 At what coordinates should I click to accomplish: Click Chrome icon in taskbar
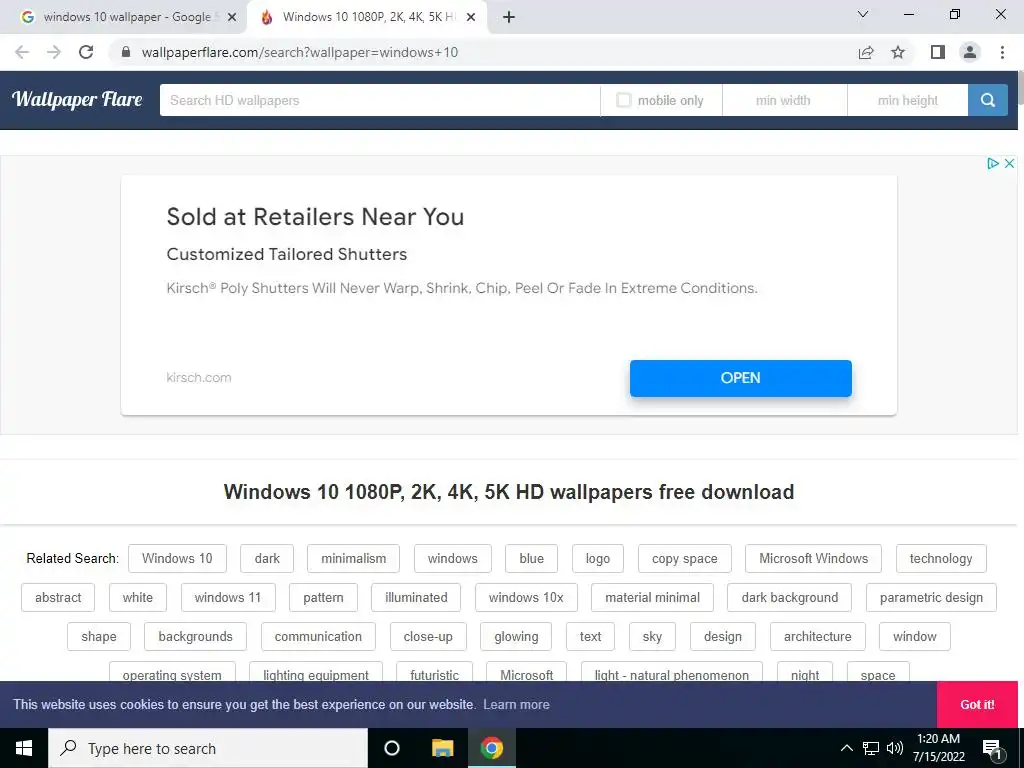pyautogui.click(x=492, y=748)
